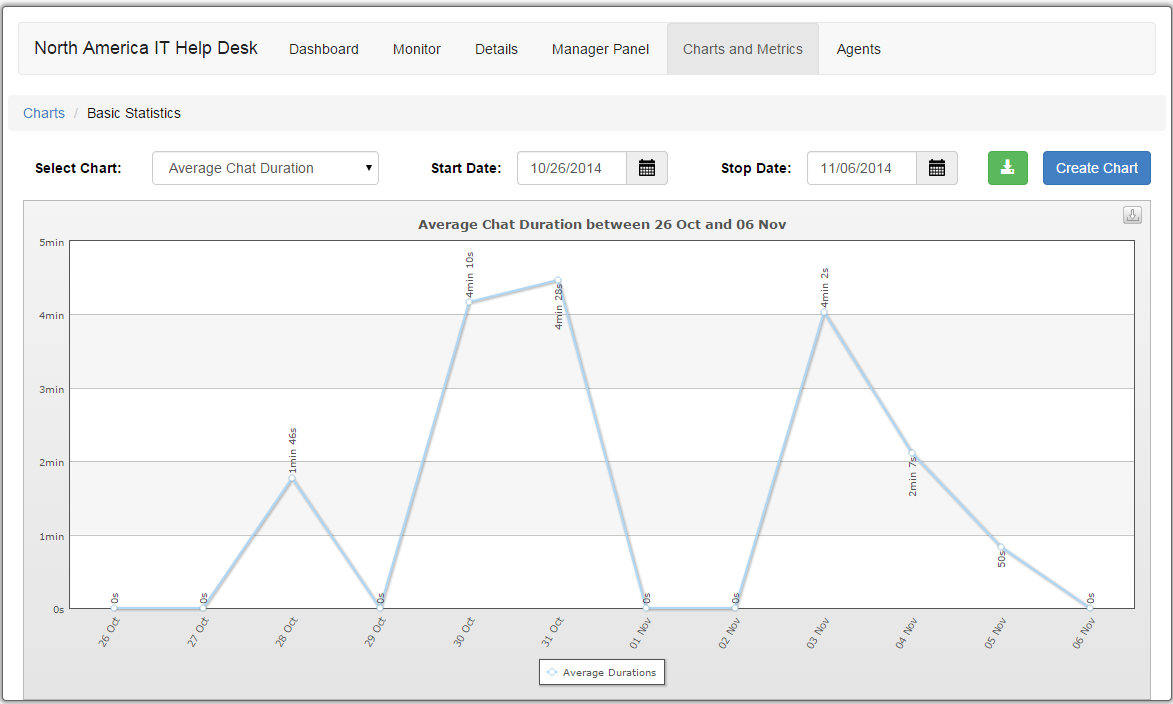This screenshot has width=1173, height=704.
Task: Open the Start Date calendar picker
Action: [x=647, y=168]
